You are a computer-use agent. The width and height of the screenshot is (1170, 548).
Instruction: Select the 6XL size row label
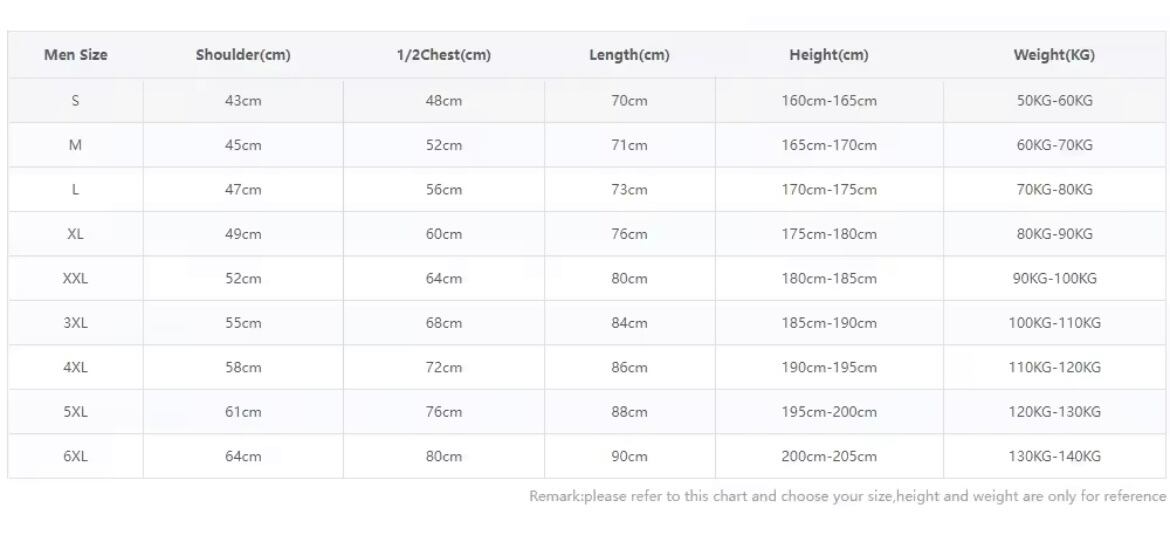(x=75, y=456)
